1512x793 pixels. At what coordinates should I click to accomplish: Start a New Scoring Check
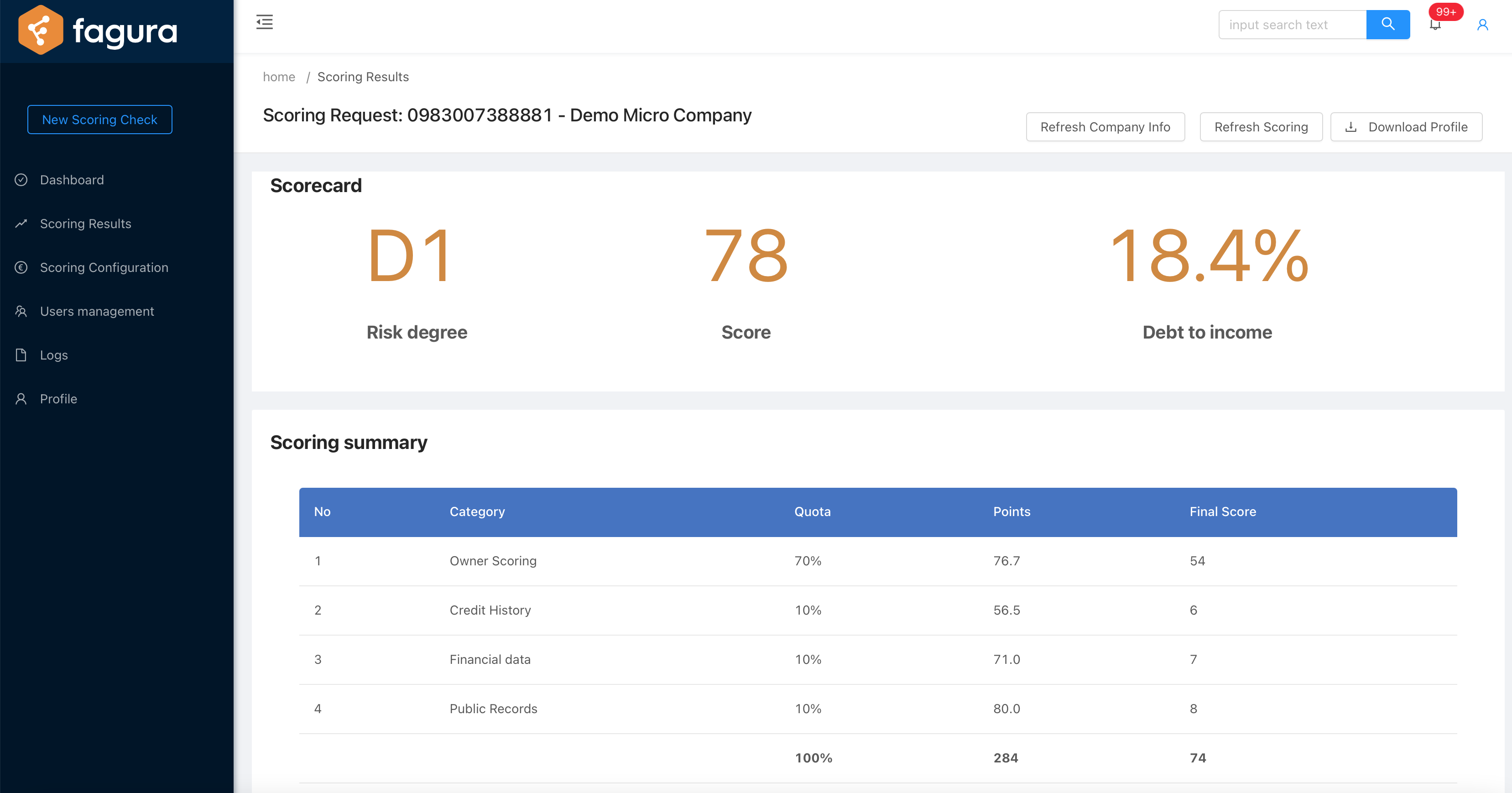pyautogui.click(x=99, y=120)
